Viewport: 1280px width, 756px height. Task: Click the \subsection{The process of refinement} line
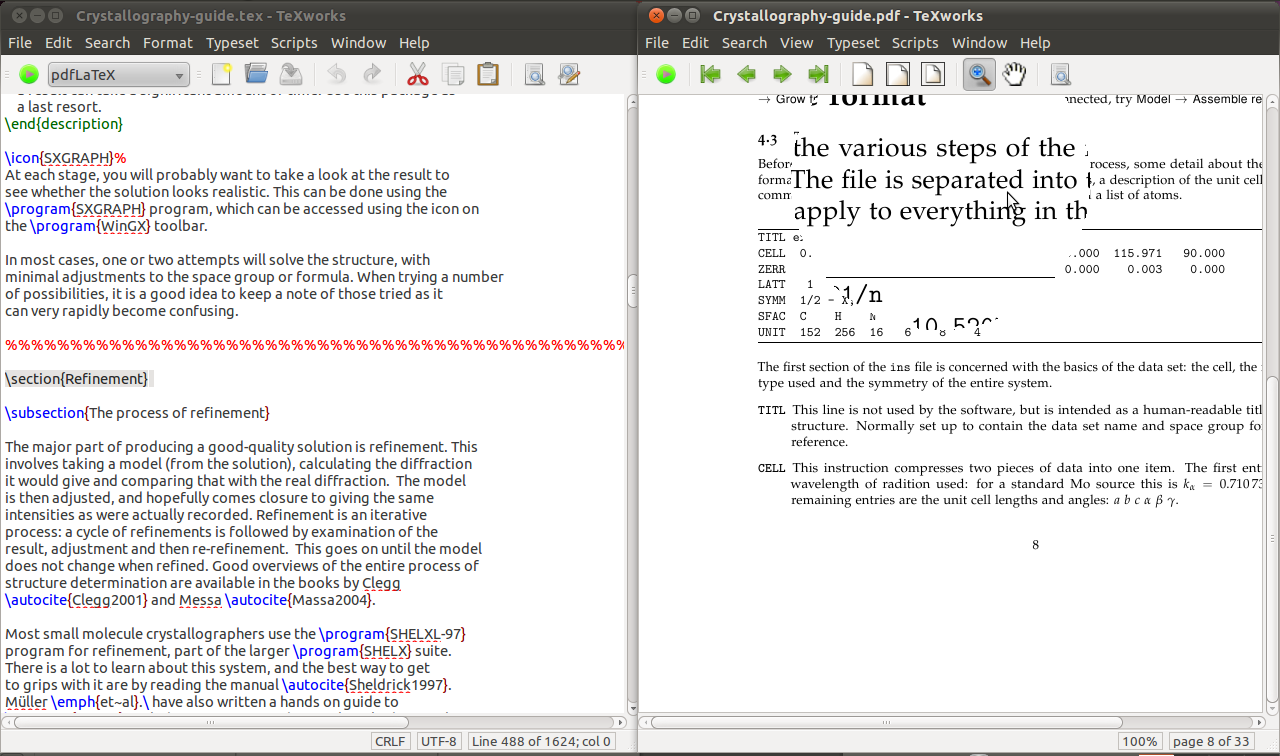[x=137, y=413]
